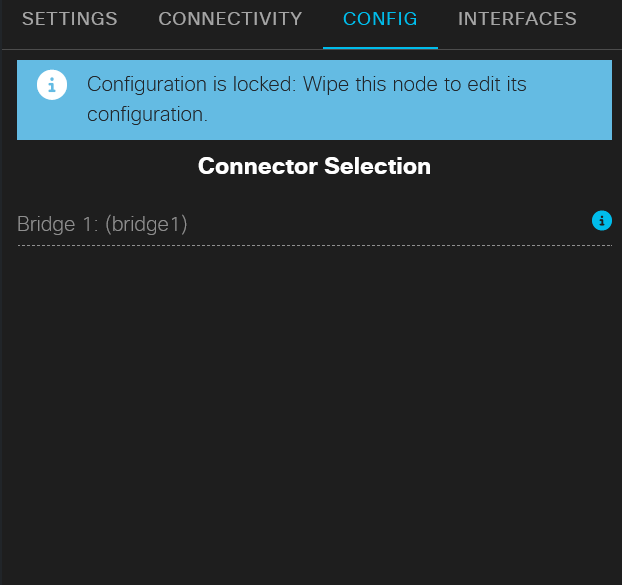
Task: View node SETTINGS from the tab bar
Action: pos(69,19)
